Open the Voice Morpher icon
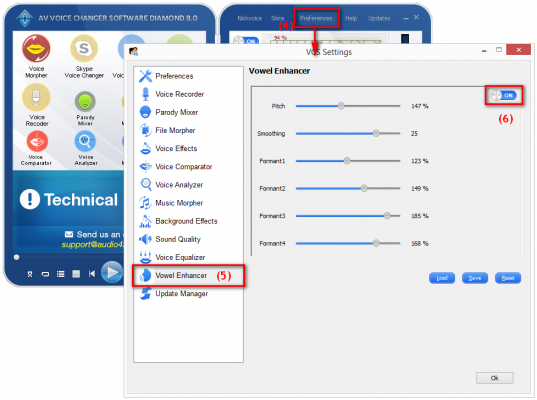This screenshot has width=537, height=400. pos(36,48)
